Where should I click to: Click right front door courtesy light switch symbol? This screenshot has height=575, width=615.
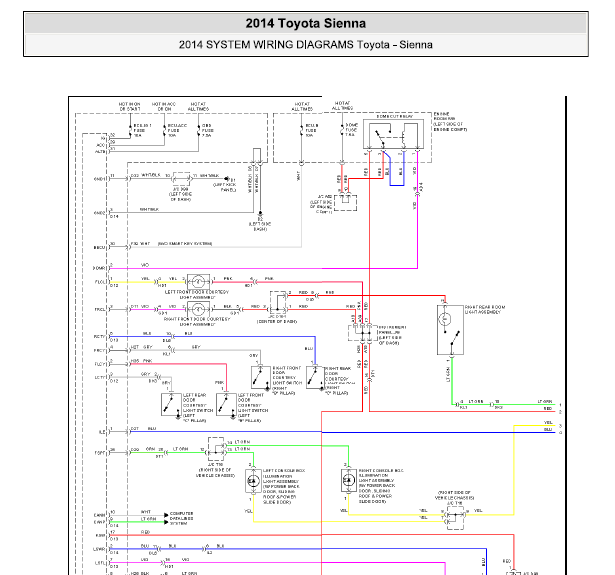tap(260, 377)
